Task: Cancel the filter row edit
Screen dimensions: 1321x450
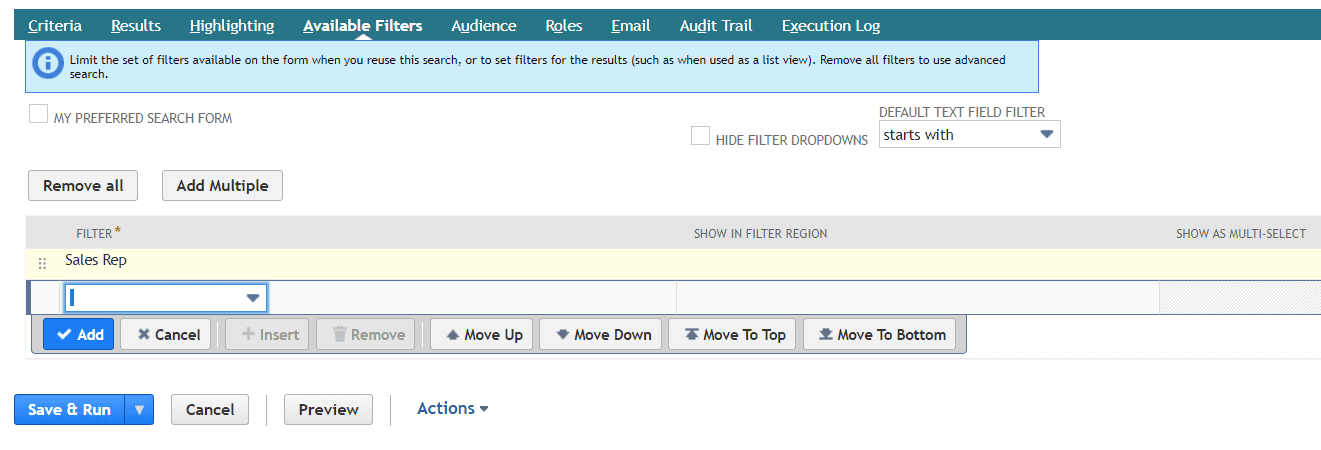Action: [167, 335]
